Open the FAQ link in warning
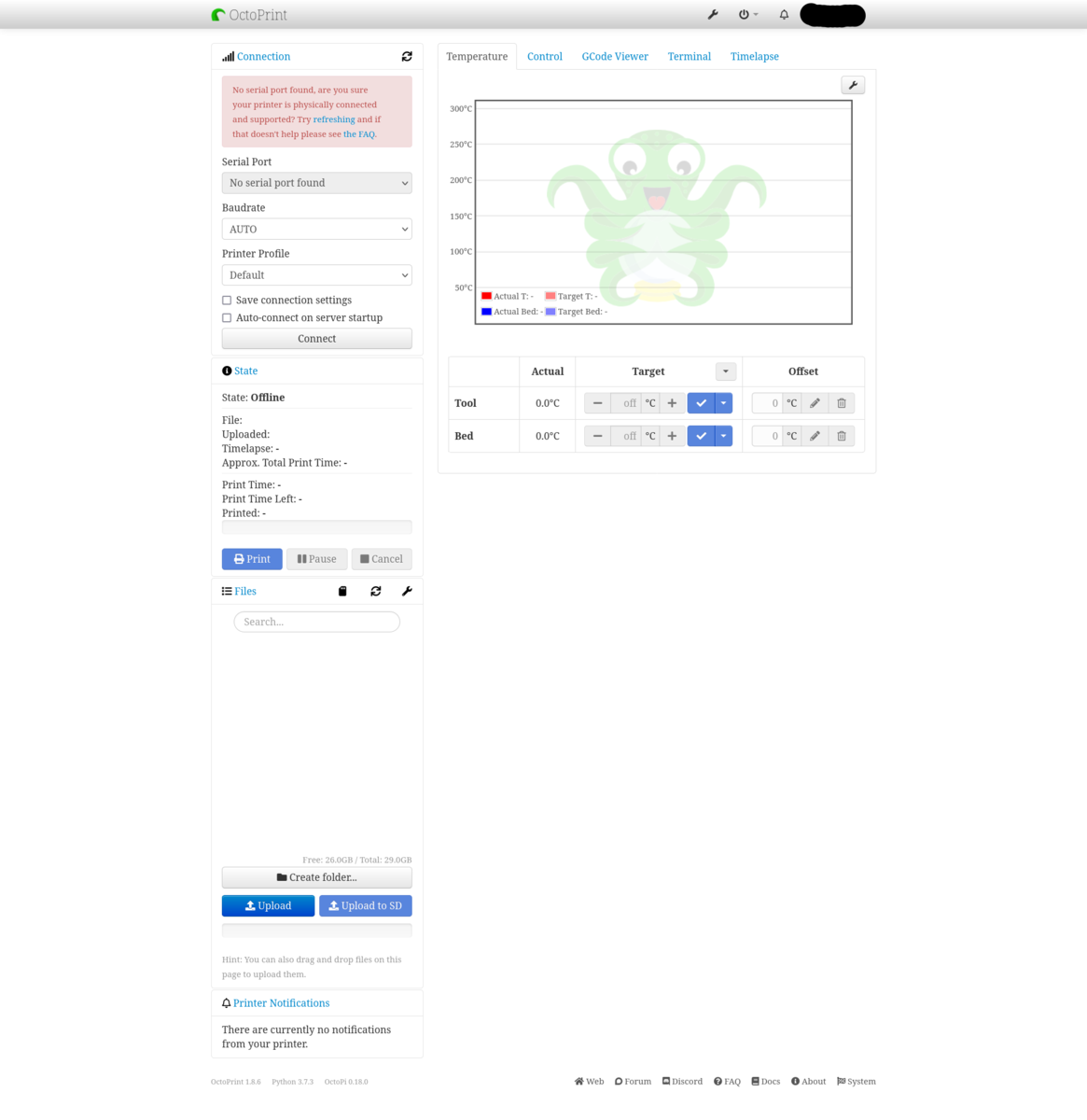This screenshot has width=1087, height=1120. click(358, 134)
